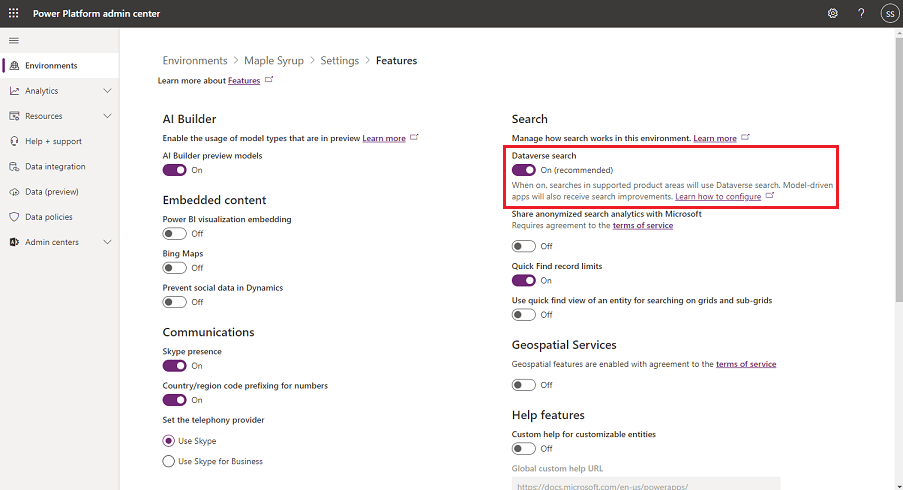Select Use Skype for Business radio button
The height and width of the screenshot is (490, 903).
[168, 461]
